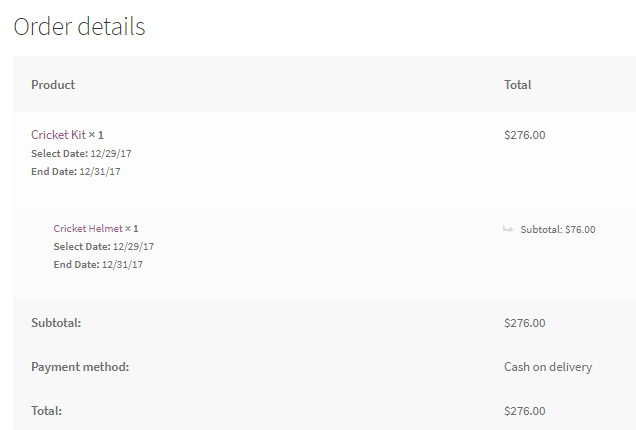Click the $276.00 price in Cricket Kit row

(x=524, y=135)
